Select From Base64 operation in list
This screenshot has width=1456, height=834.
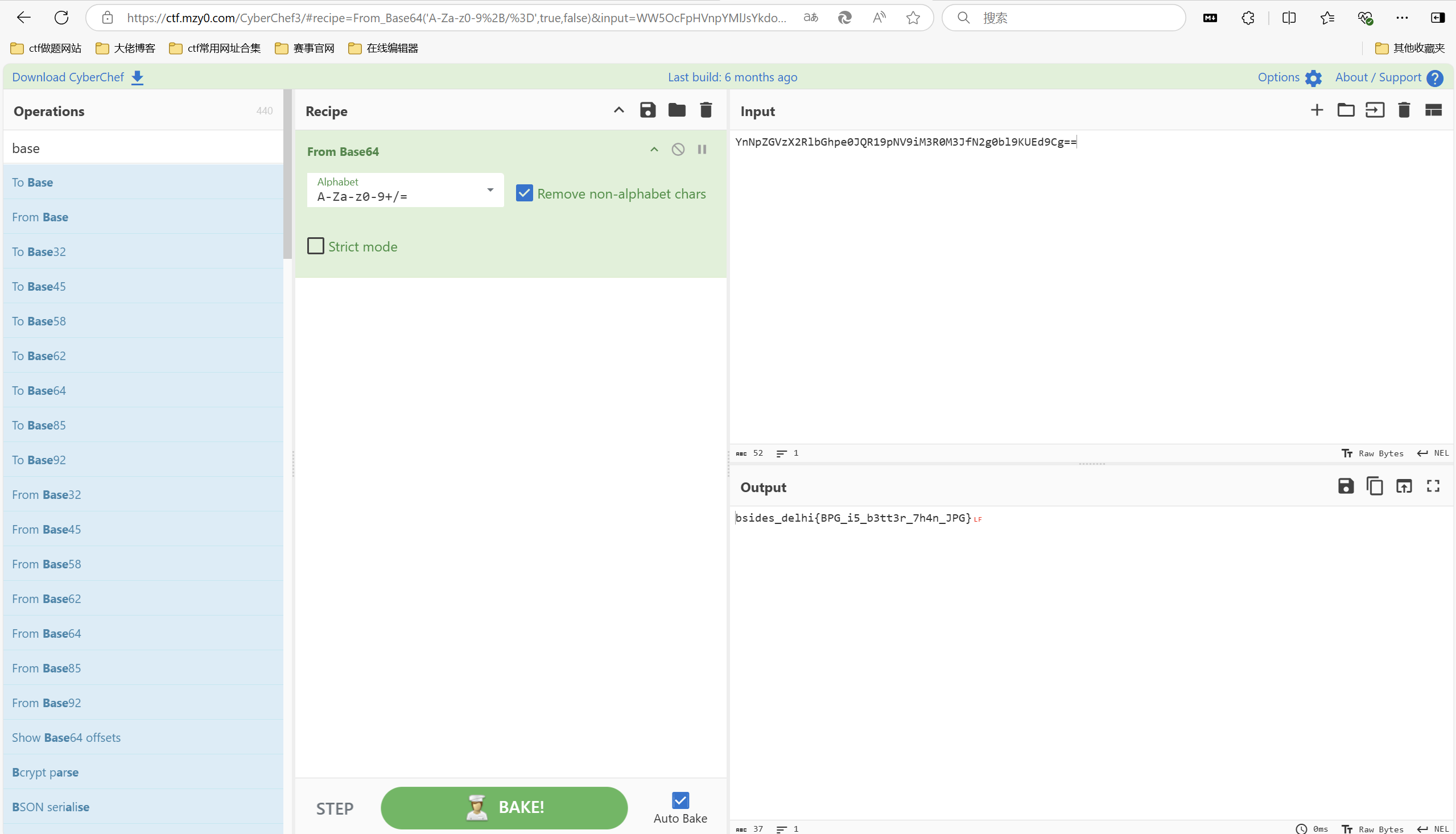pyautogui.click(x=143, y=634)
